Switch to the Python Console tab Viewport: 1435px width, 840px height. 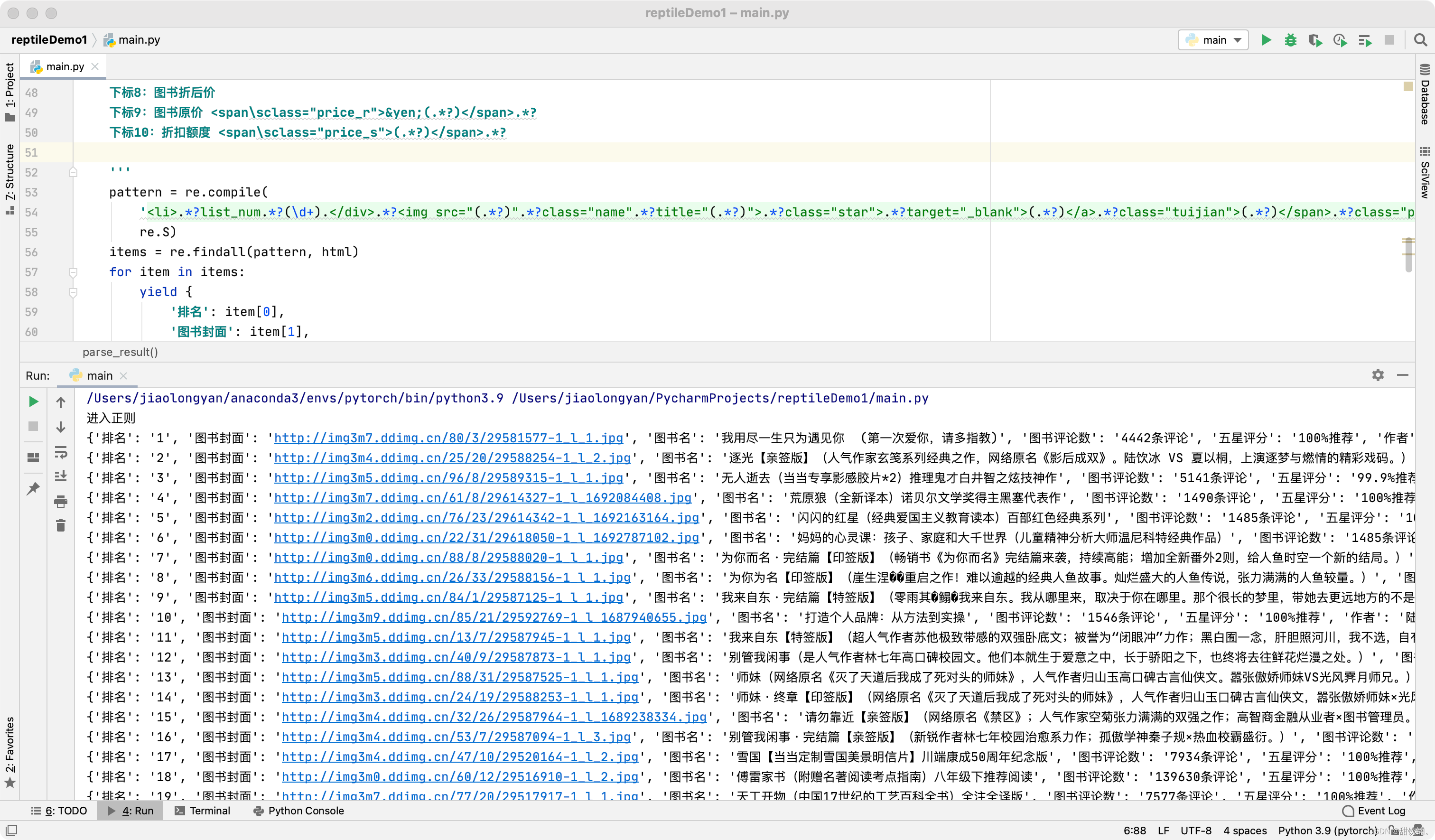click(x=298, y=811)
